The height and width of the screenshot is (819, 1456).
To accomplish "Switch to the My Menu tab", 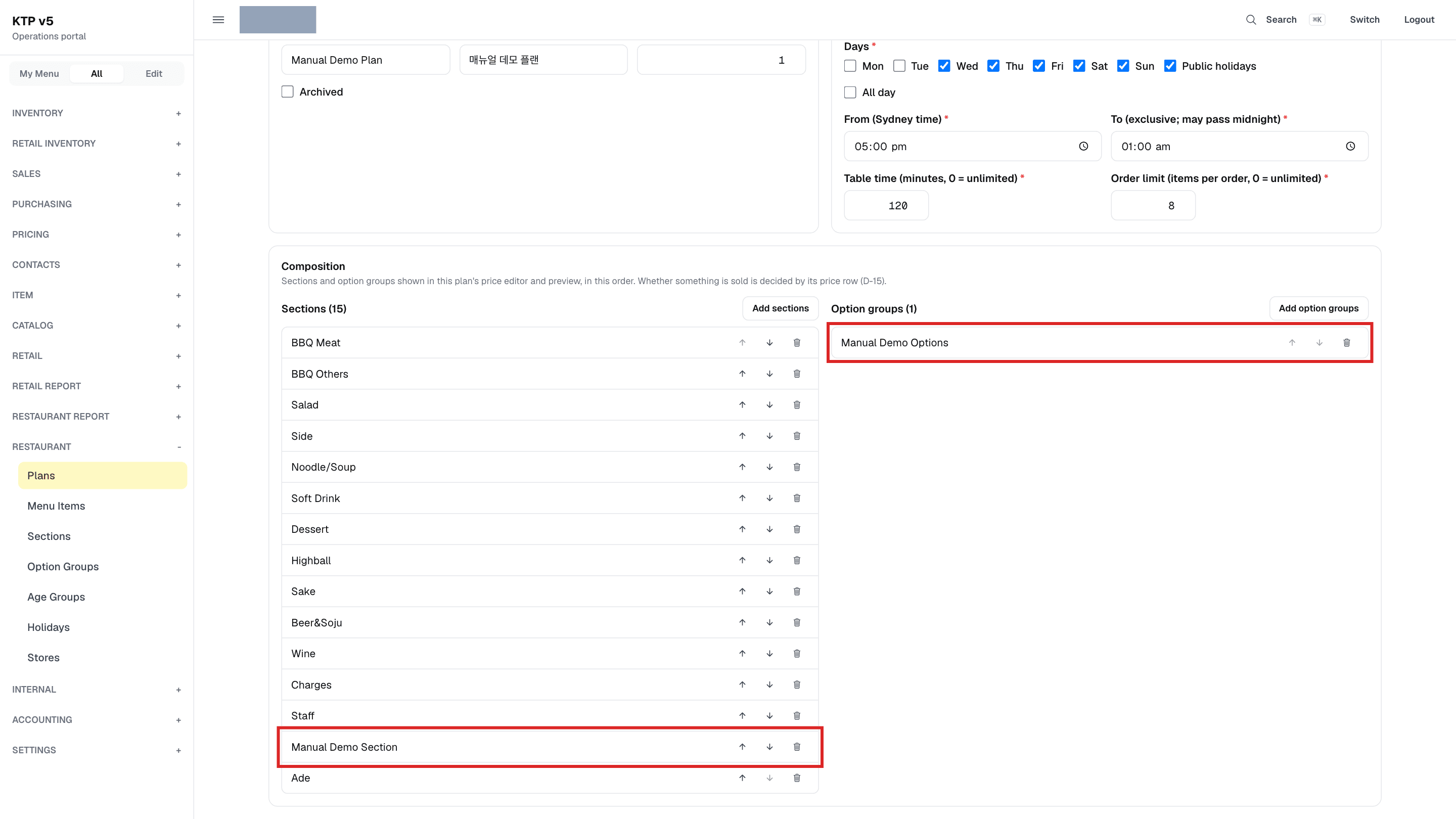I will (x=39, y=73).
